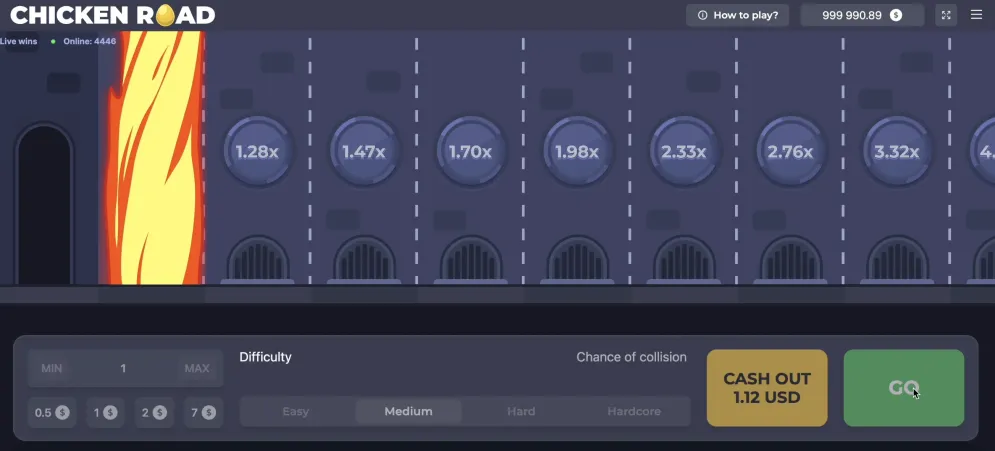Click the 999 990.89 balance display

pos(862,15)
